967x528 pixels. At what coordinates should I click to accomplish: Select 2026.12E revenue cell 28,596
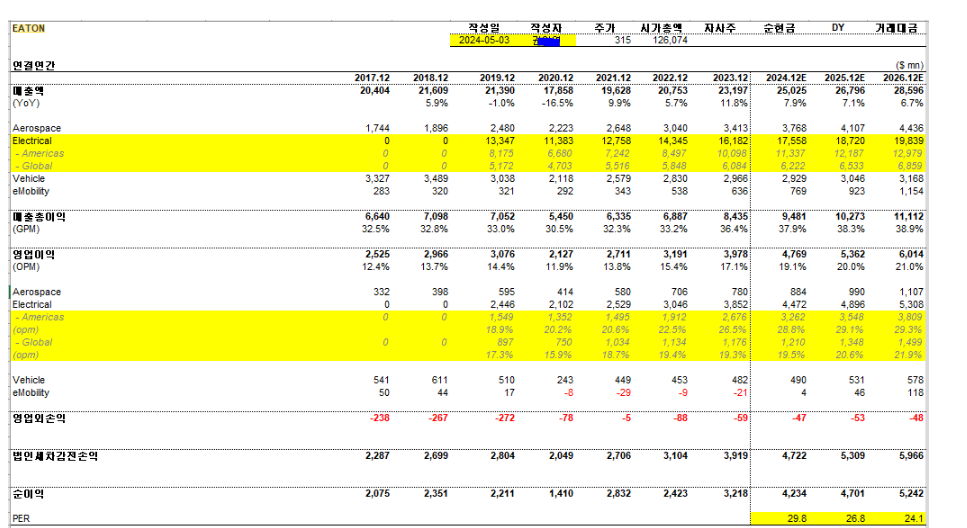[908, 91]
